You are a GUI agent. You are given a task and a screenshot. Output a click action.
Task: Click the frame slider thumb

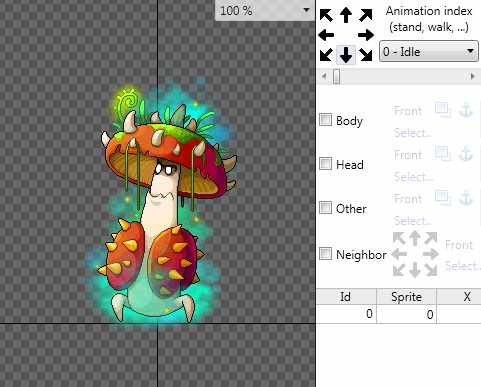pos(337,76)
